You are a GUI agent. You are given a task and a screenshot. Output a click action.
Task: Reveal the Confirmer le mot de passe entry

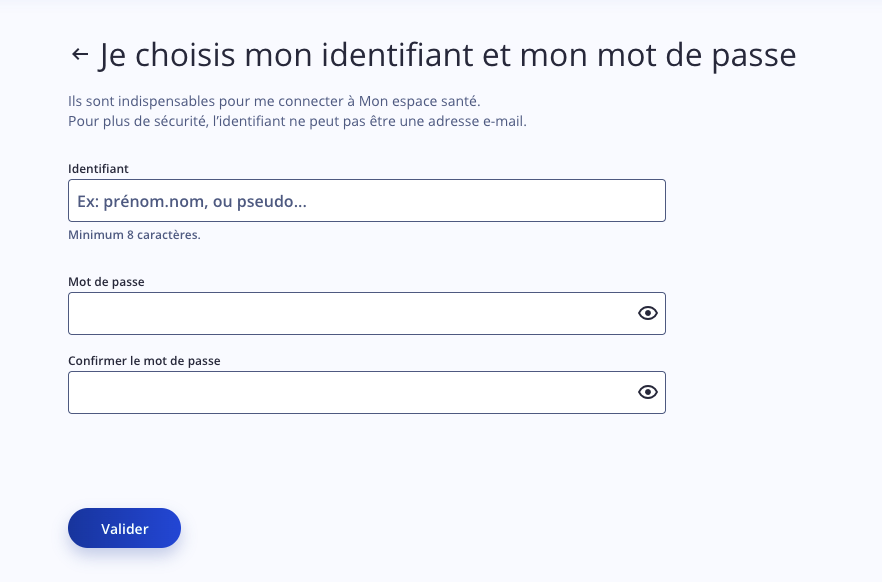[x=647, y=392]
